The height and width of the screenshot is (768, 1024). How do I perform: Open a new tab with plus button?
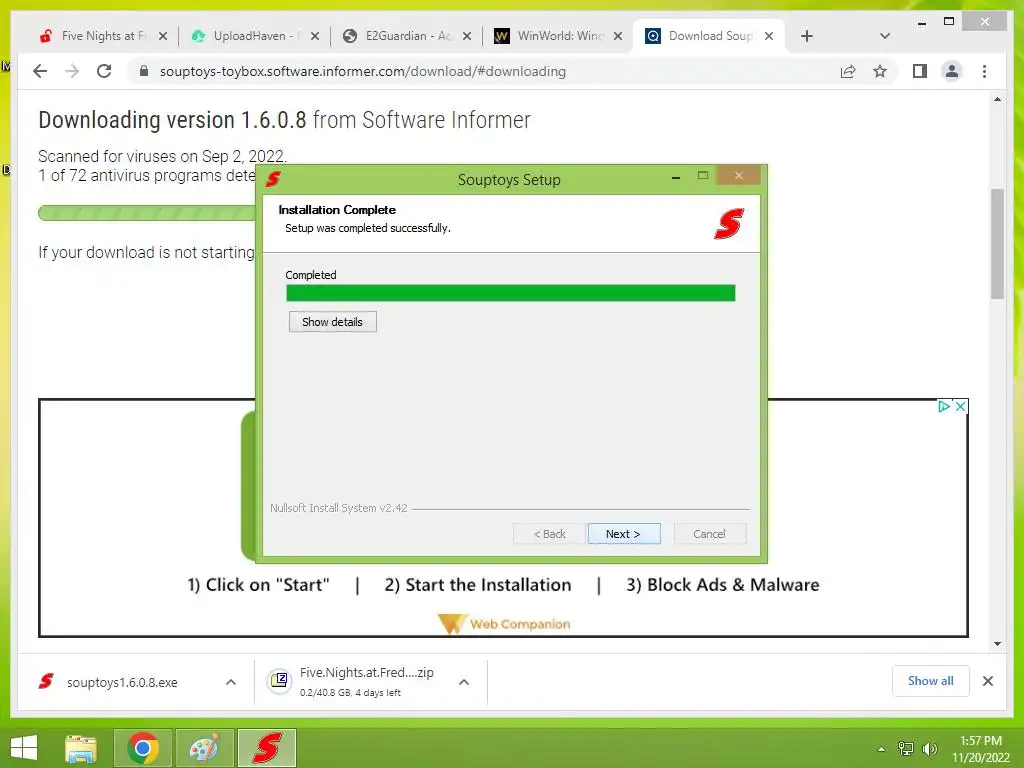coord(807,36)
